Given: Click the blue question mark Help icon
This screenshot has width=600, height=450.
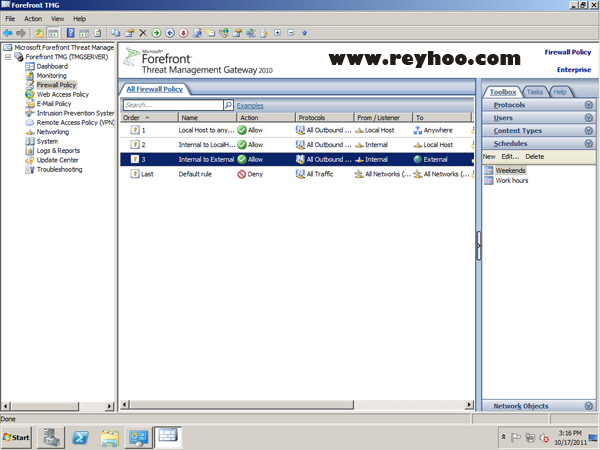Looking at the screenshot, I should point(70,33).
